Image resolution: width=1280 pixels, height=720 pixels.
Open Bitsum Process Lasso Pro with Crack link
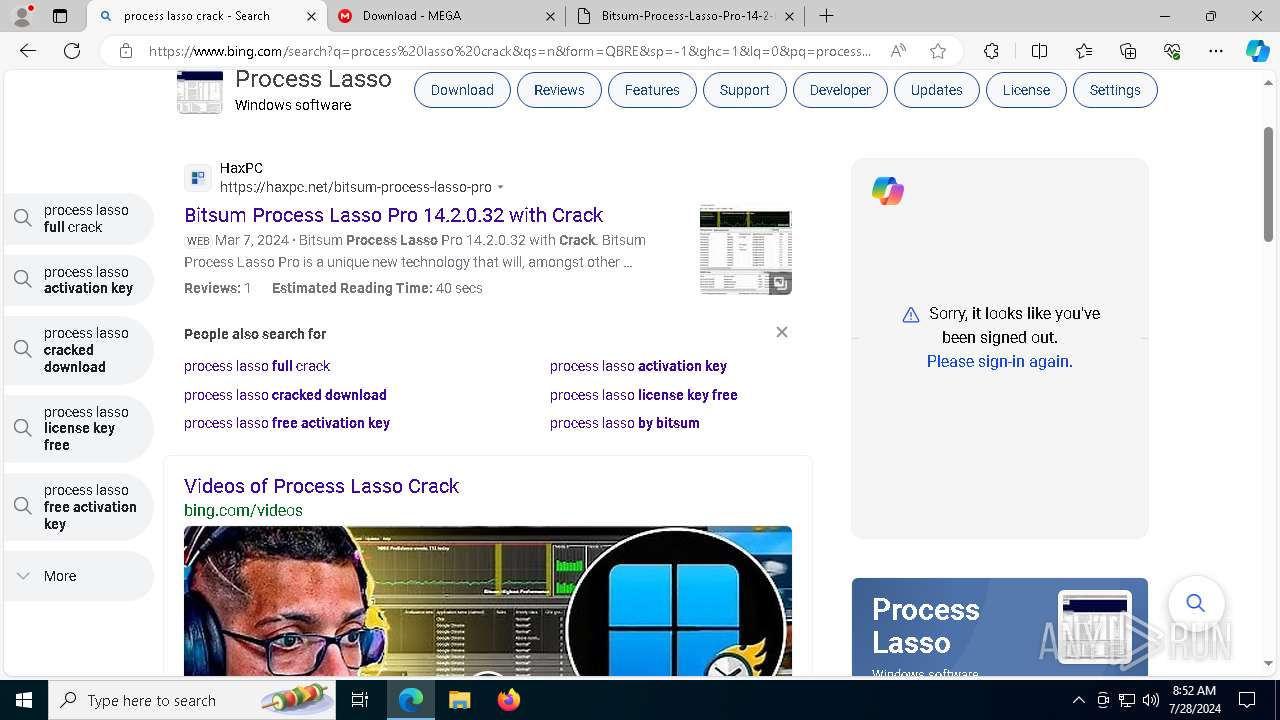(394, 215)
